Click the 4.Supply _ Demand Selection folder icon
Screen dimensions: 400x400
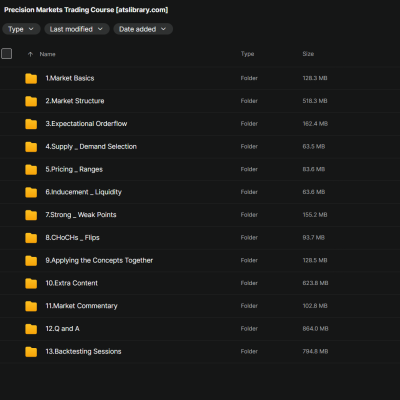31,147
